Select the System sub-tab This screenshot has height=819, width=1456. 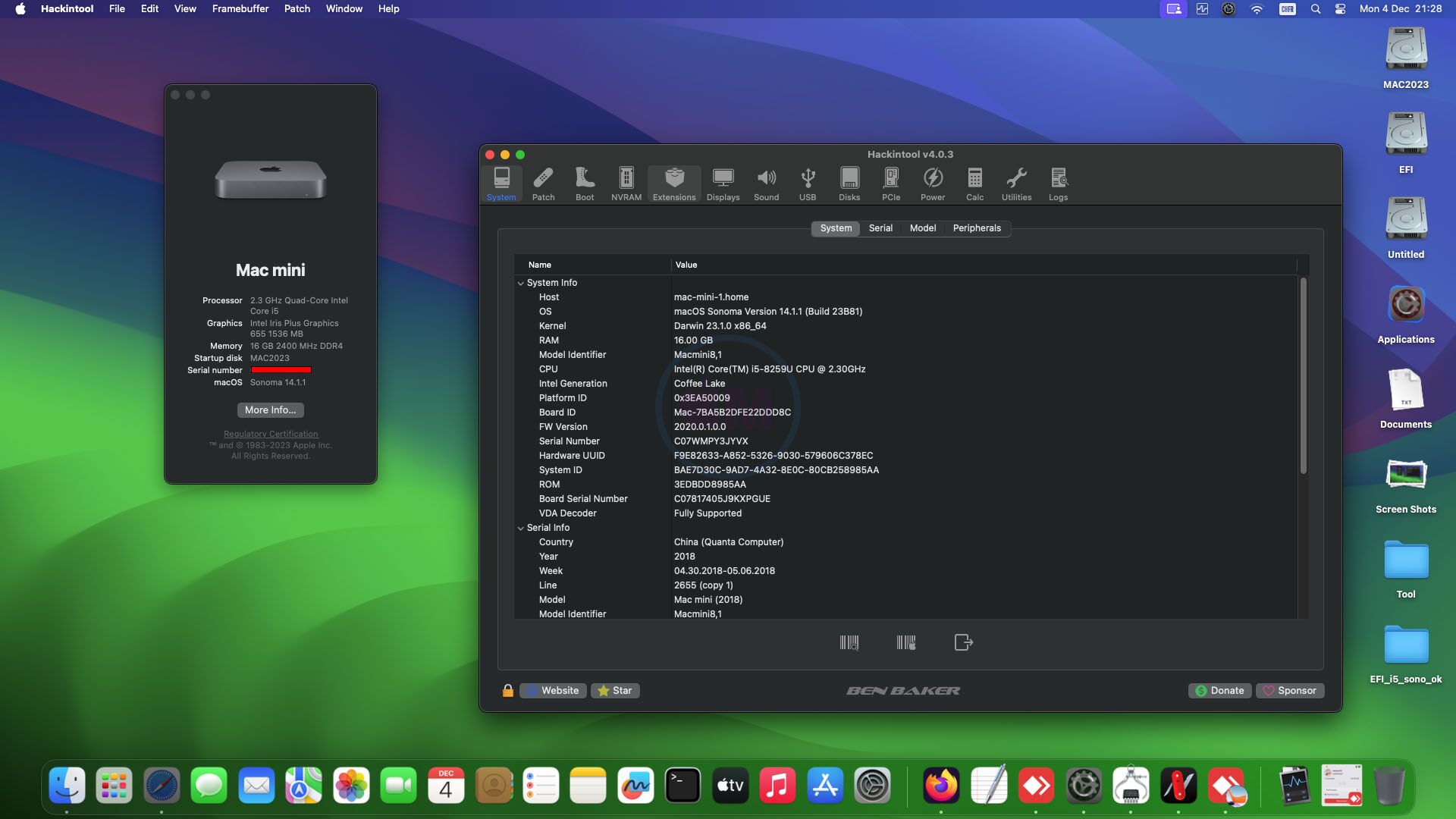tap(836, 228)
